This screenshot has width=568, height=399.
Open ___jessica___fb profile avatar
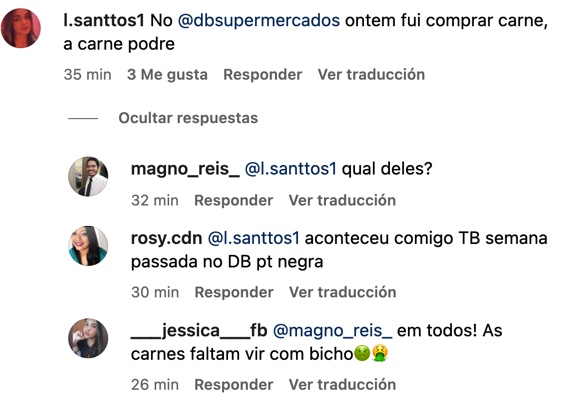[88, 338]
